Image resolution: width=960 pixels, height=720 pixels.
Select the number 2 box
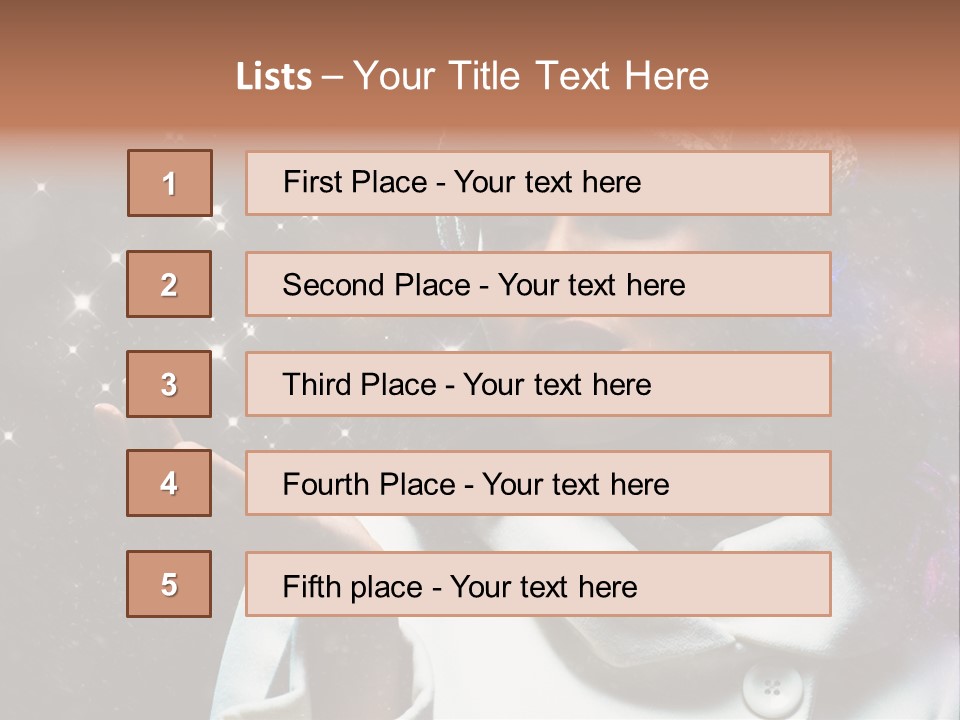pos(169,284)
